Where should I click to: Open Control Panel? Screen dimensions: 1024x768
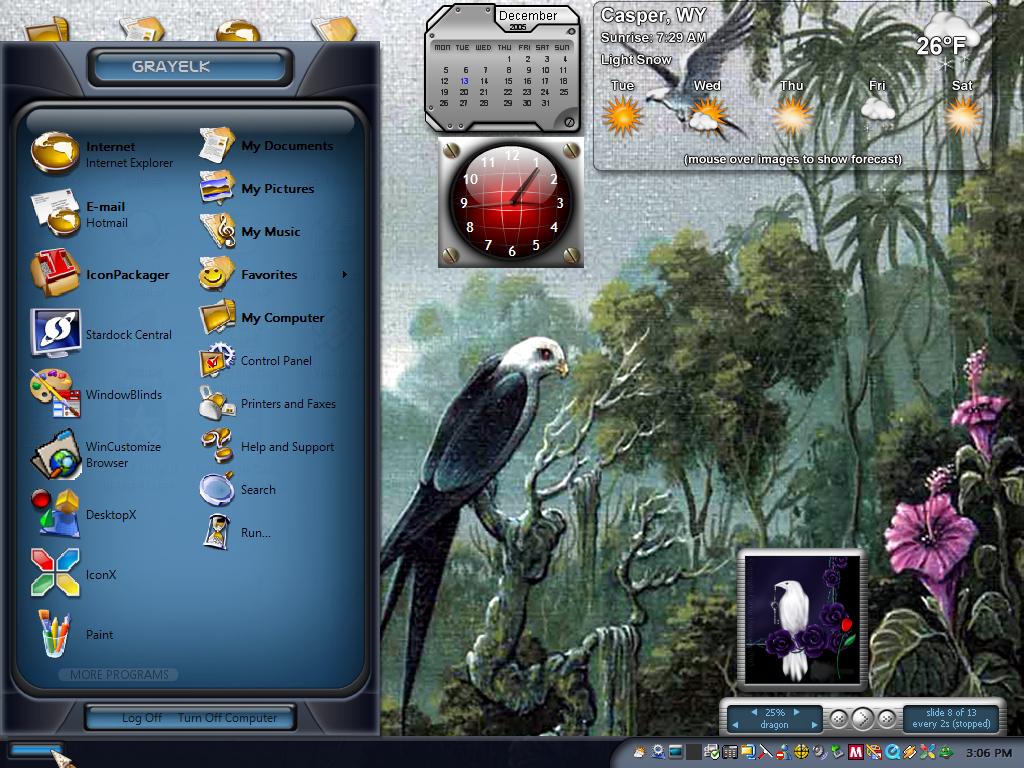(255, 360)
